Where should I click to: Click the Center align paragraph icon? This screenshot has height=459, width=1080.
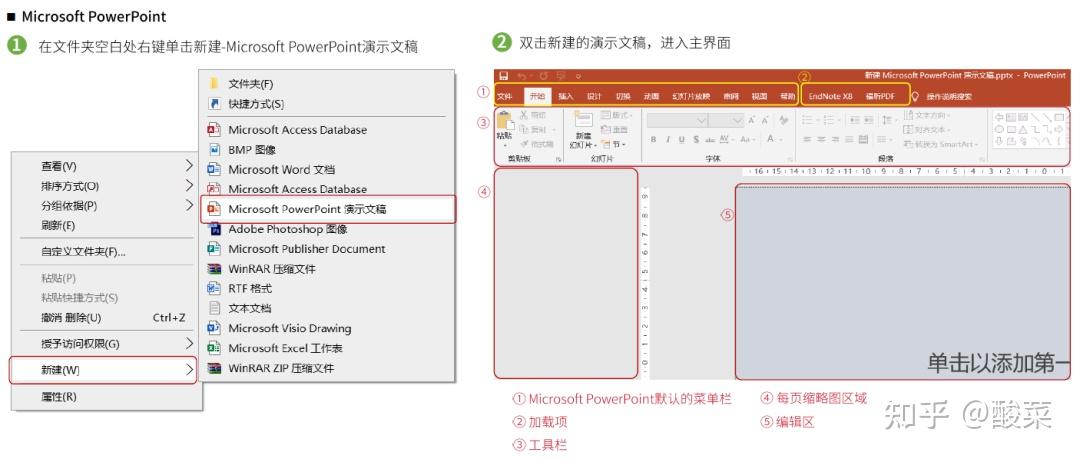[x=820, y=139]
